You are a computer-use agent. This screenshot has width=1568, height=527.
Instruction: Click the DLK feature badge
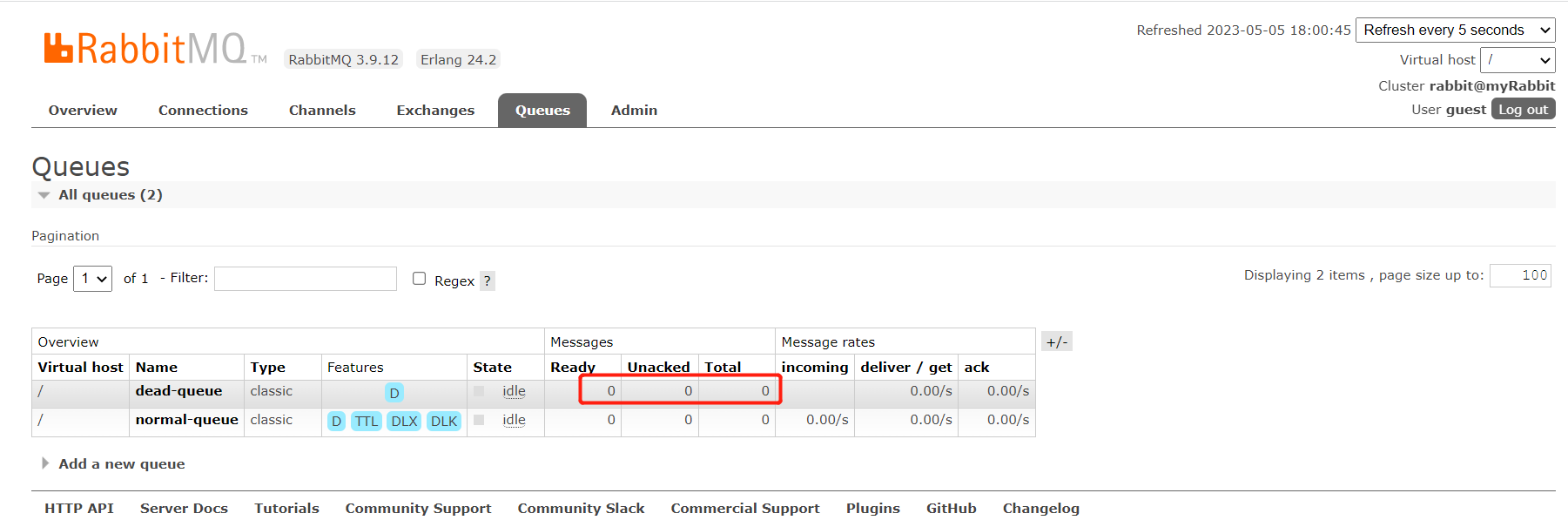tap(444, 422)
